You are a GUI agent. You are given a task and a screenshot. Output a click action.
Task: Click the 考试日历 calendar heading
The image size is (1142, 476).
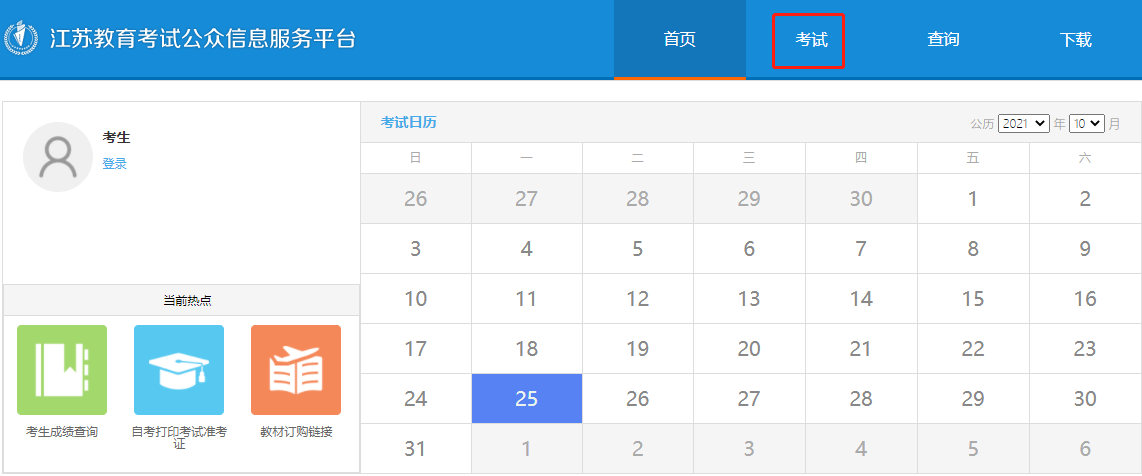[408, 123]
